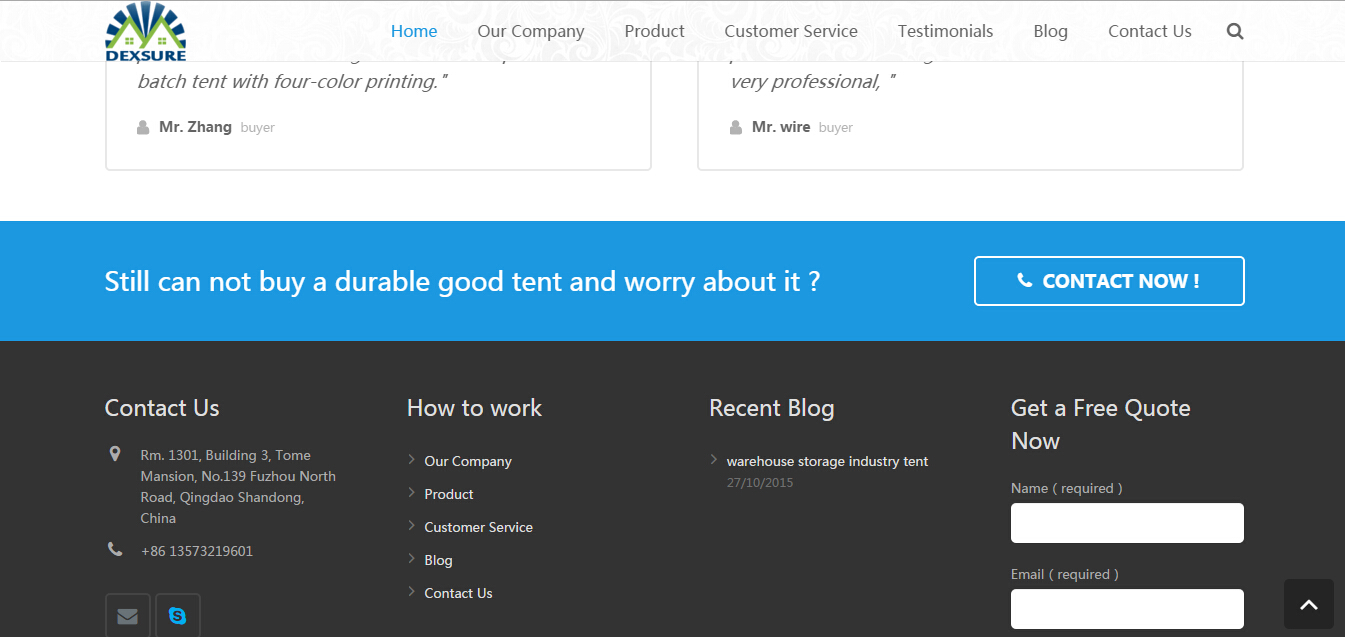Click the search magnifier icon in navbar
The width and height of the screenshot is (1345, 637).
(x=1235, y=31)
